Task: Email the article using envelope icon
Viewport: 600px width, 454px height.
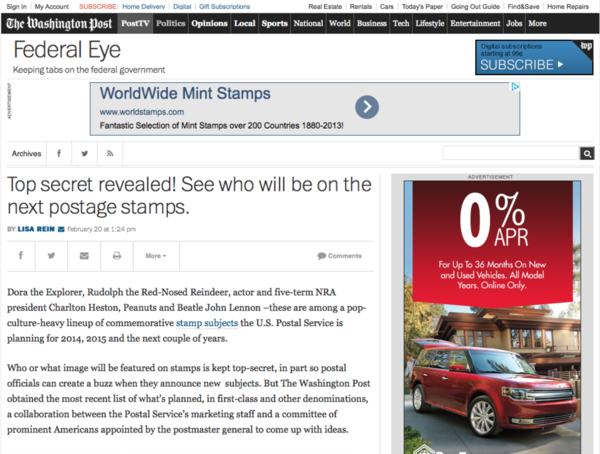Action: (x=84, y=256)
